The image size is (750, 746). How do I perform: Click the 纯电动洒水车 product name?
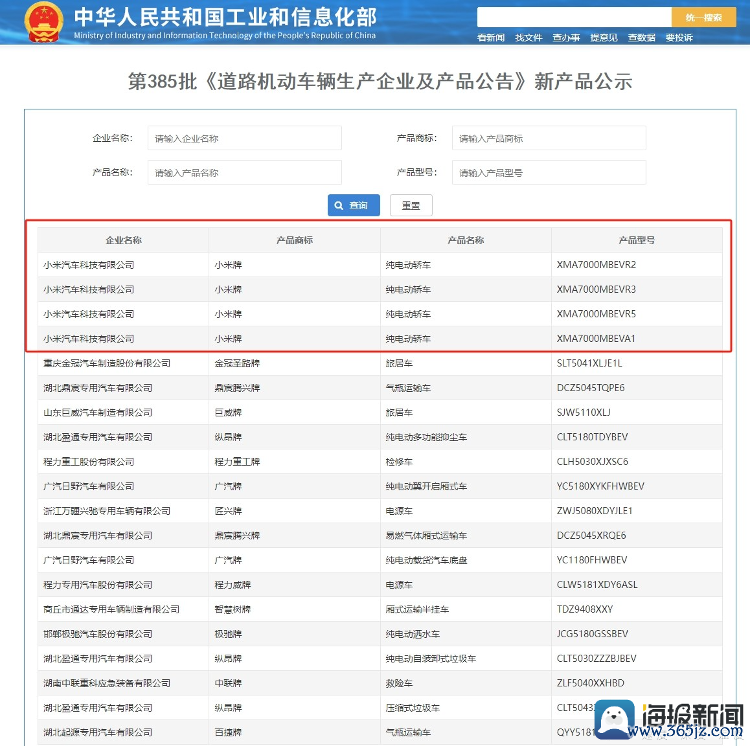click(413, 634)
